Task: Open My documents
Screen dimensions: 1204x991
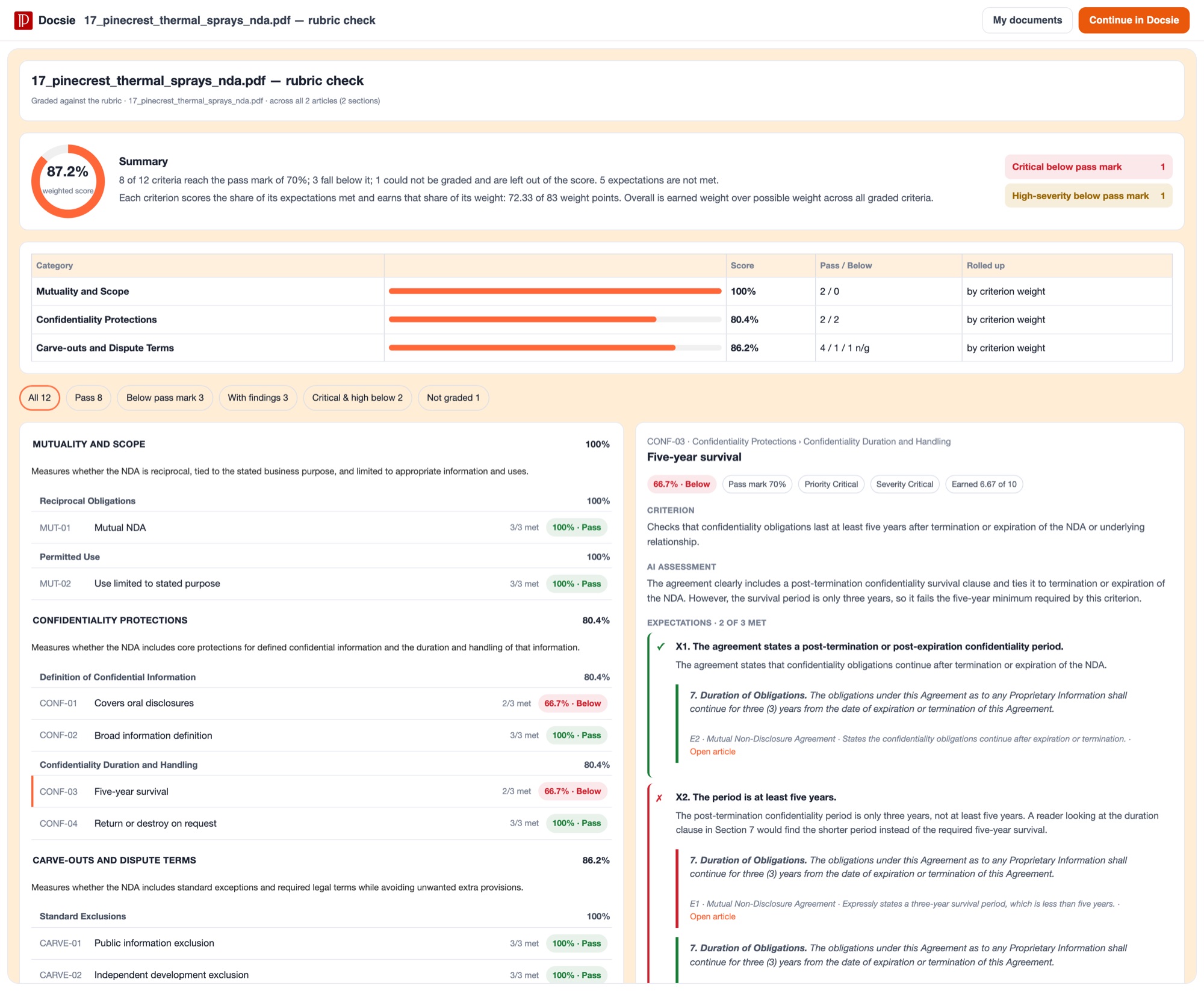Action: [1027, 20]
